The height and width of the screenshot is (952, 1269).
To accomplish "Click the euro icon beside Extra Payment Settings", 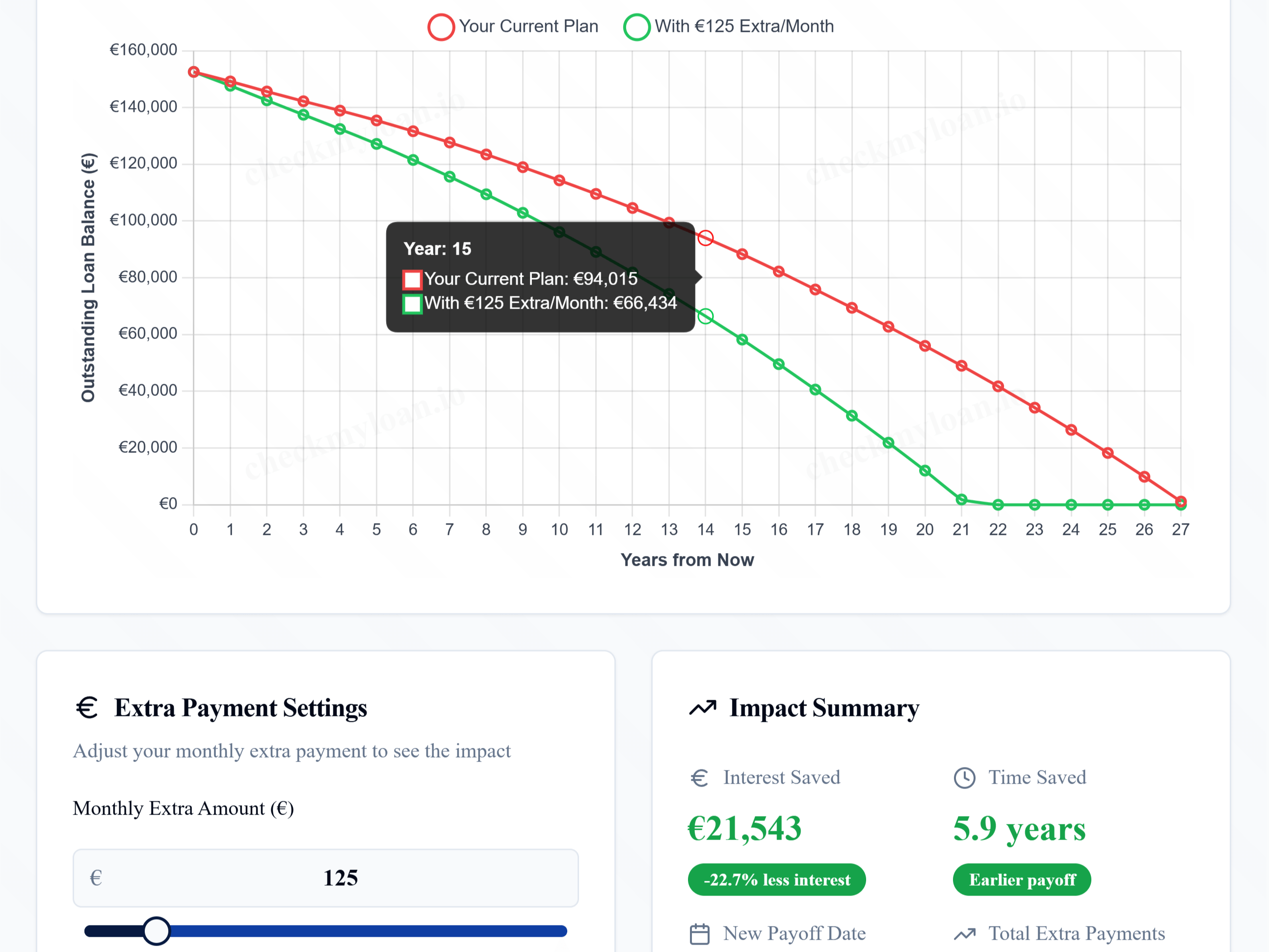I will click(86, 708).
